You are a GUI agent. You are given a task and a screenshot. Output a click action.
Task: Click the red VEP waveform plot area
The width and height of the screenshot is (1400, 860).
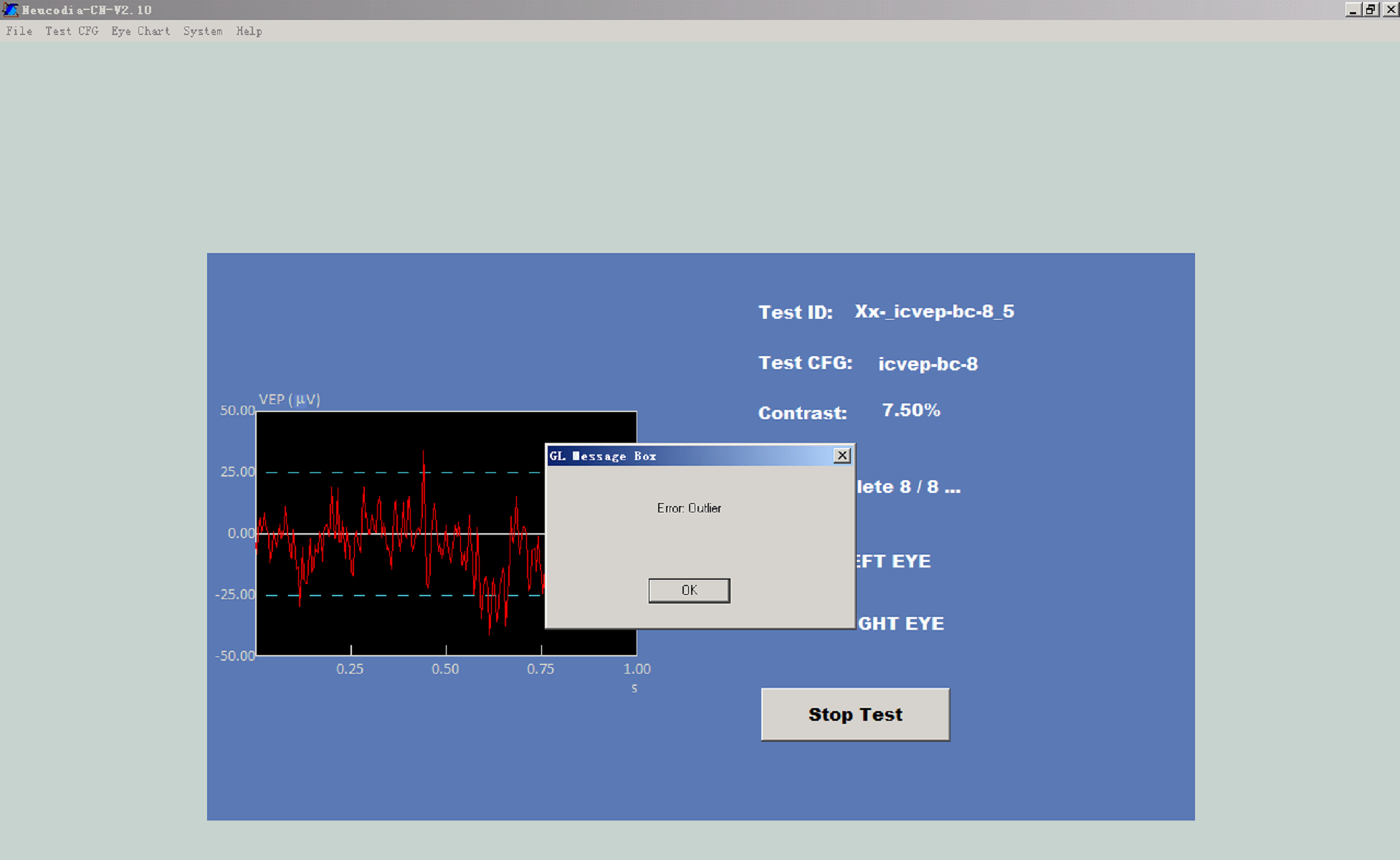[401, 534]
